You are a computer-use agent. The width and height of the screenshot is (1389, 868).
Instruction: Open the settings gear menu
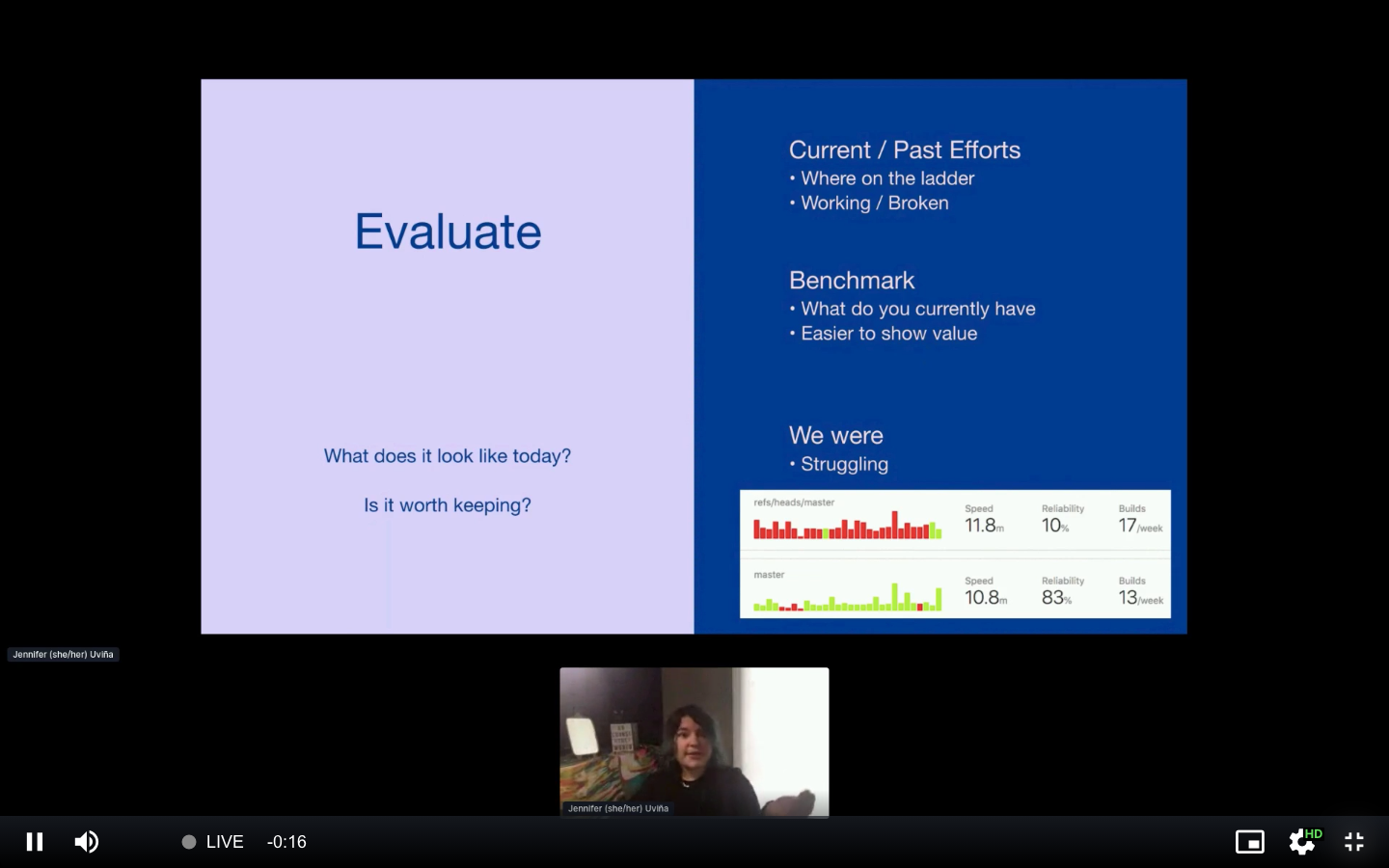1300,843
